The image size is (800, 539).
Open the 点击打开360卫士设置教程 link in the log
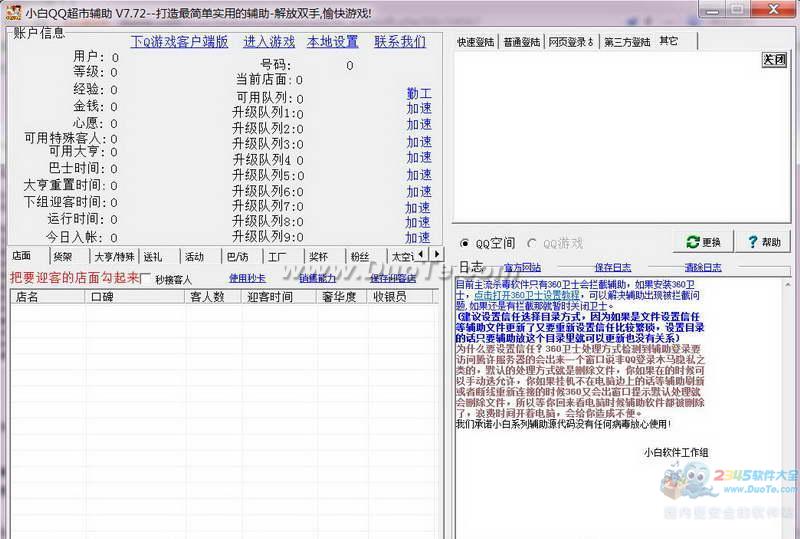[527, 295]
